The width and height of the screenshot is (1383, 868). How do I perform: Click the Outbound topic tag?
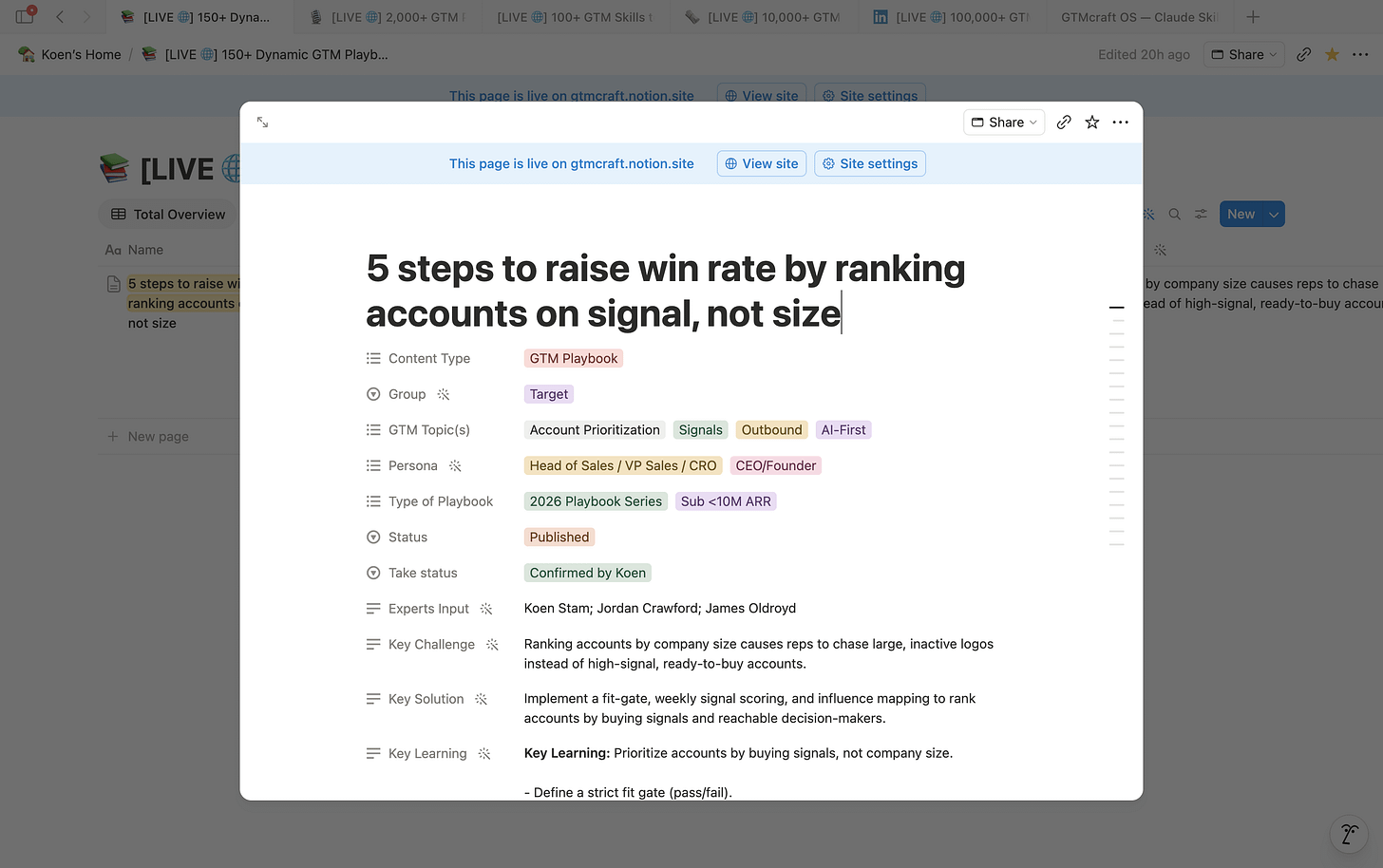[772, 430]
